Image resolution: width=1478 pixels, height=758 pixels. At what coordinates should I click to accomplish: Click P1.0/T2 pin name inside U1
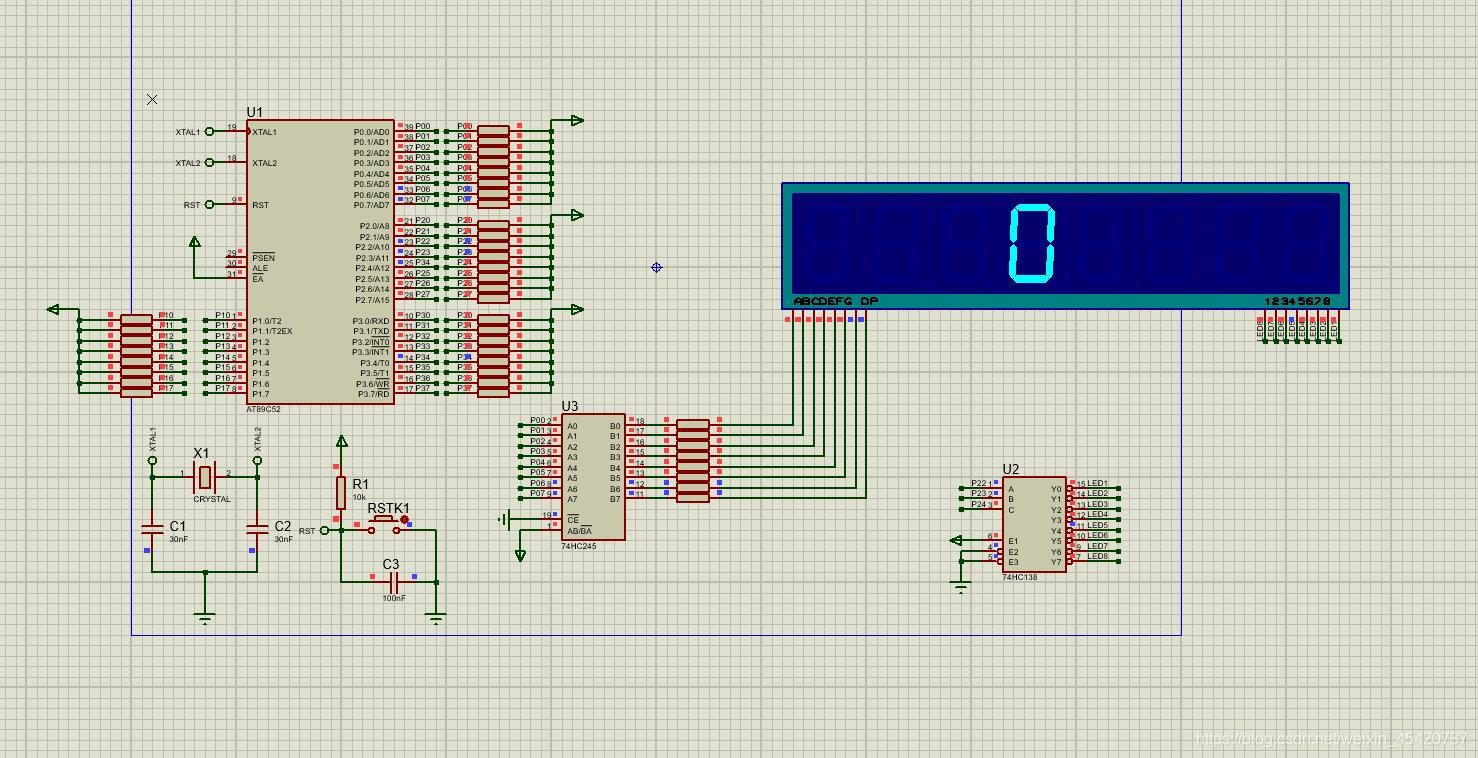[269, 321]
